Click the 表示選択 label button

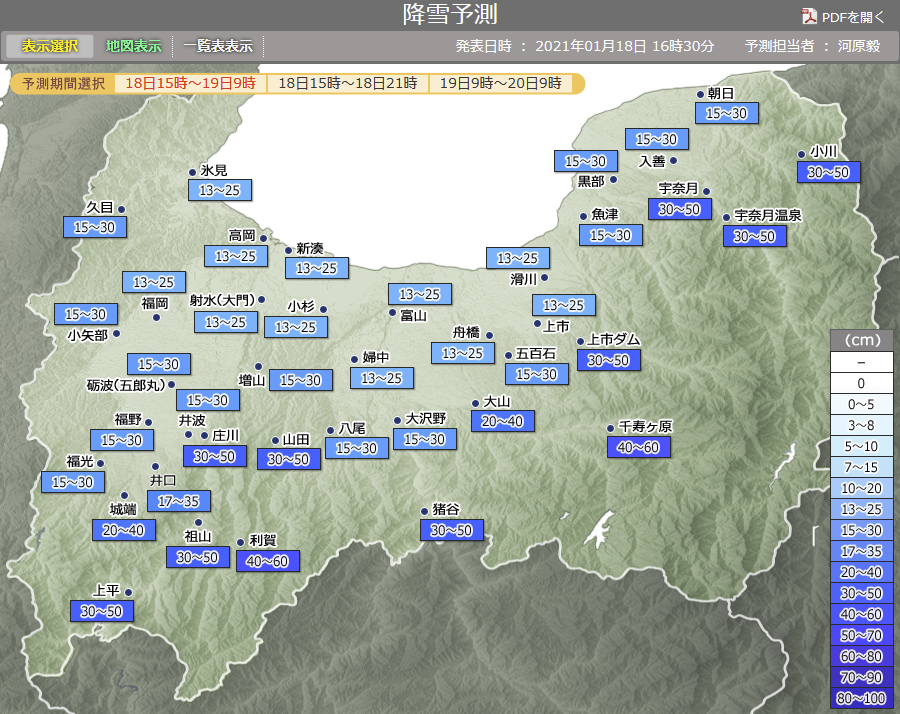point(50,46)
